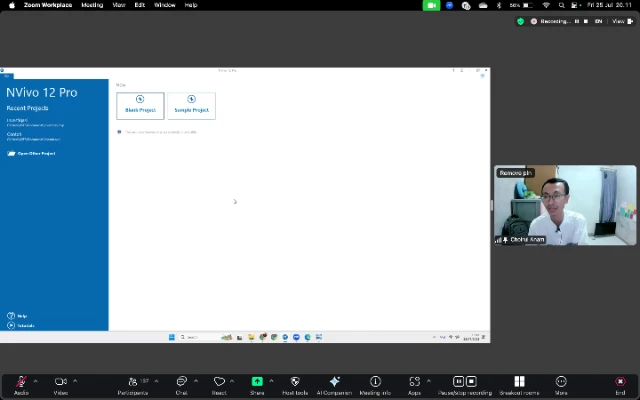Open Messenger icon in shared taskbar
The image size is (640, 400).
tap(296, 337)
